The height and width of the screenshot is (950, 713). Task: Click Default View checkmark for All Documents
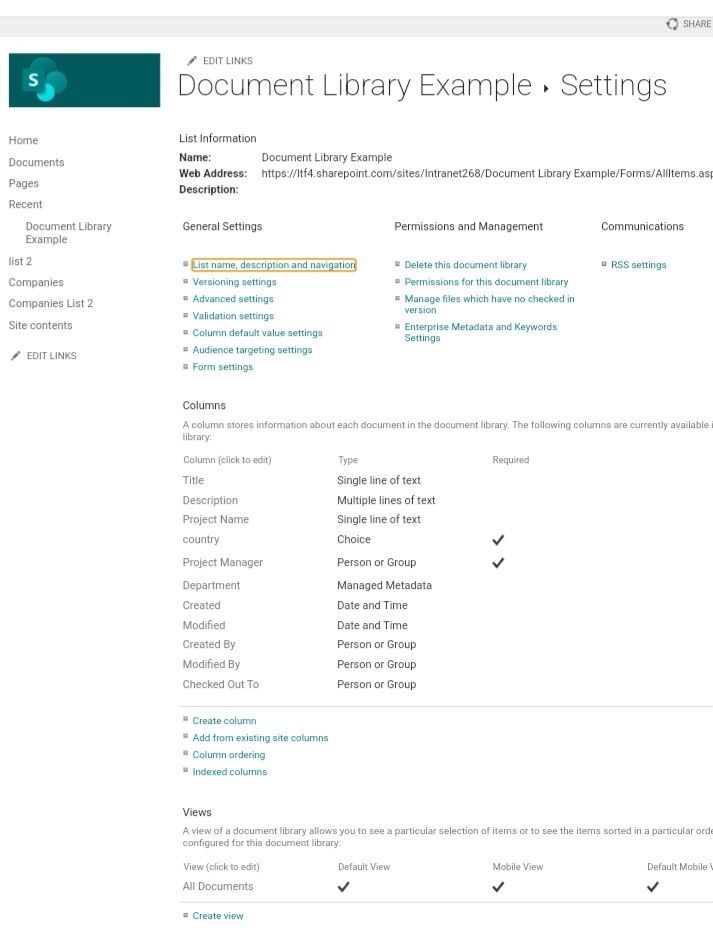click(x=343, y=887)
